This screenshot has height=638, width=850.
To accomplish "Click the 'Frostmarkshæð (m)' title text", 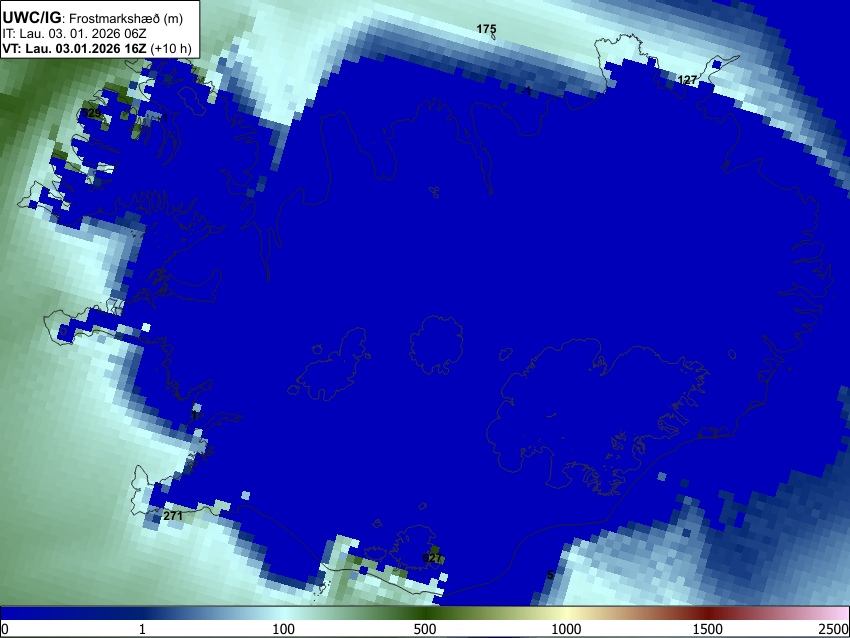I will pos(126,18).
